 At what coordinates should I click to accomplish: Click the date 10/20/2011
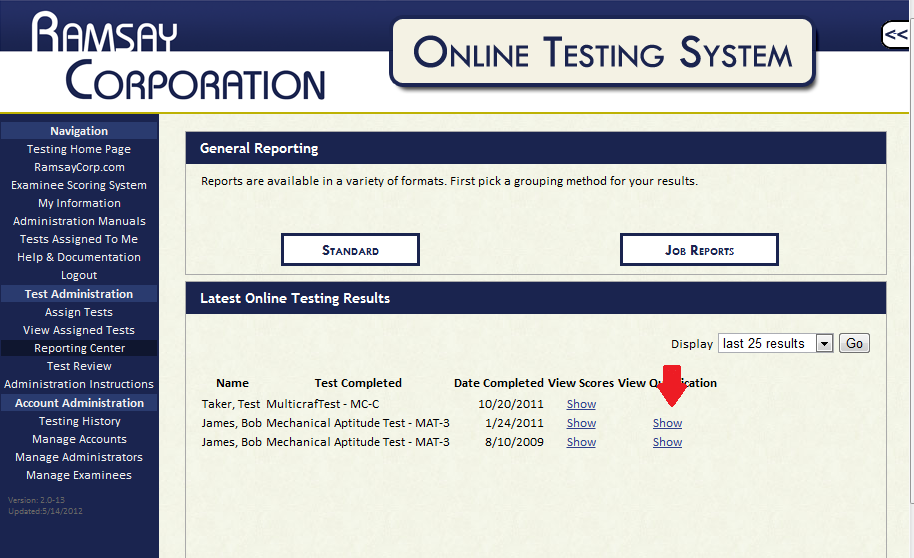(x=511, y=404)
